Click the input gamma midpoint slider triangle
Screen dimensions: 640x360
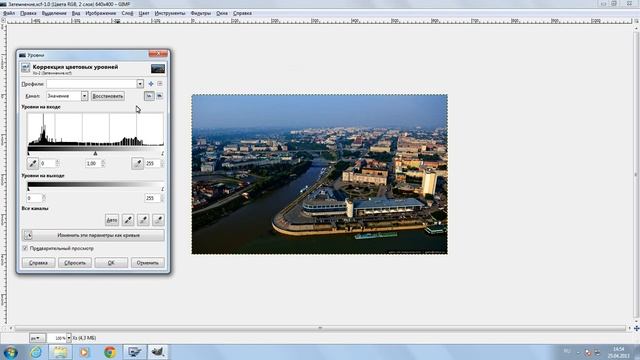click(95, 153)
